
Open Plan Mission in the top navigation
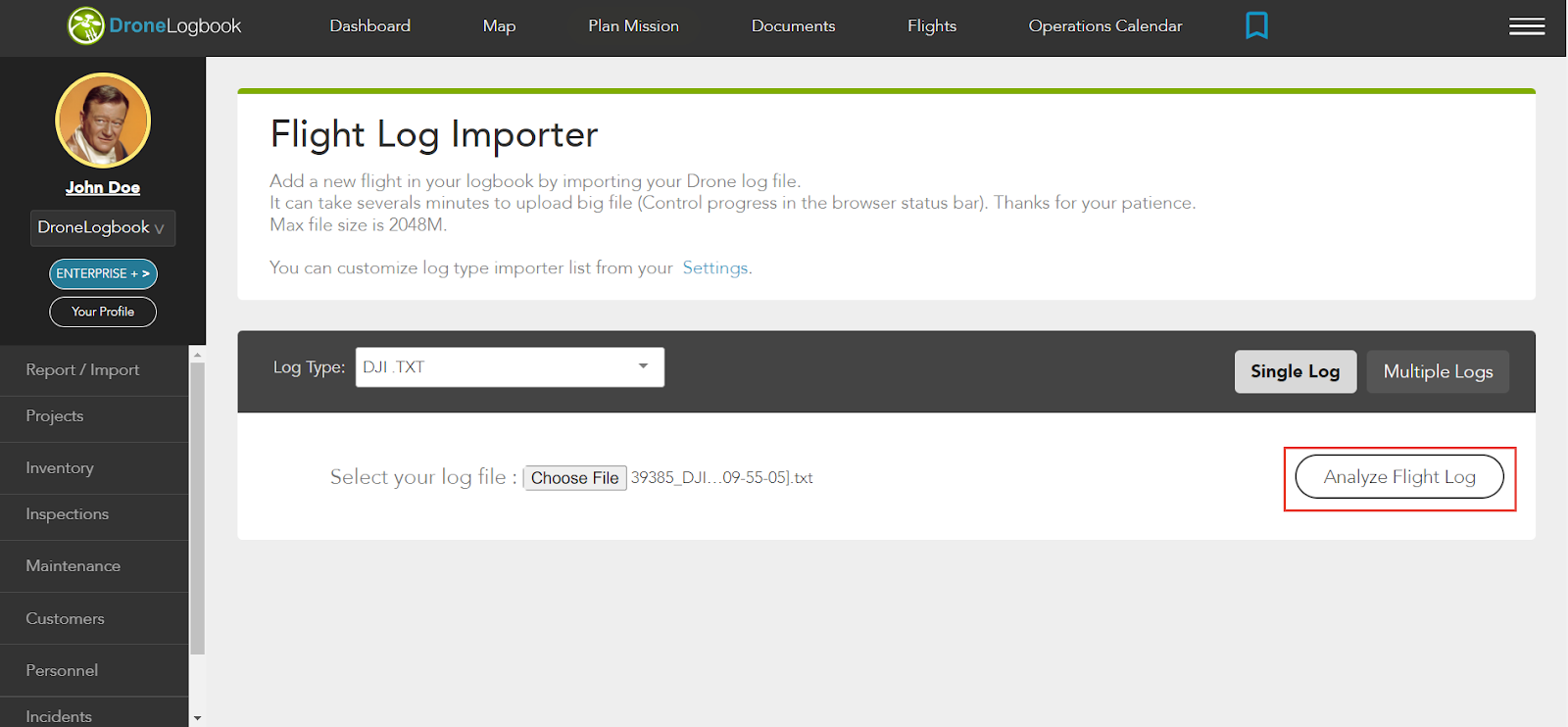[x=633, y=26]
